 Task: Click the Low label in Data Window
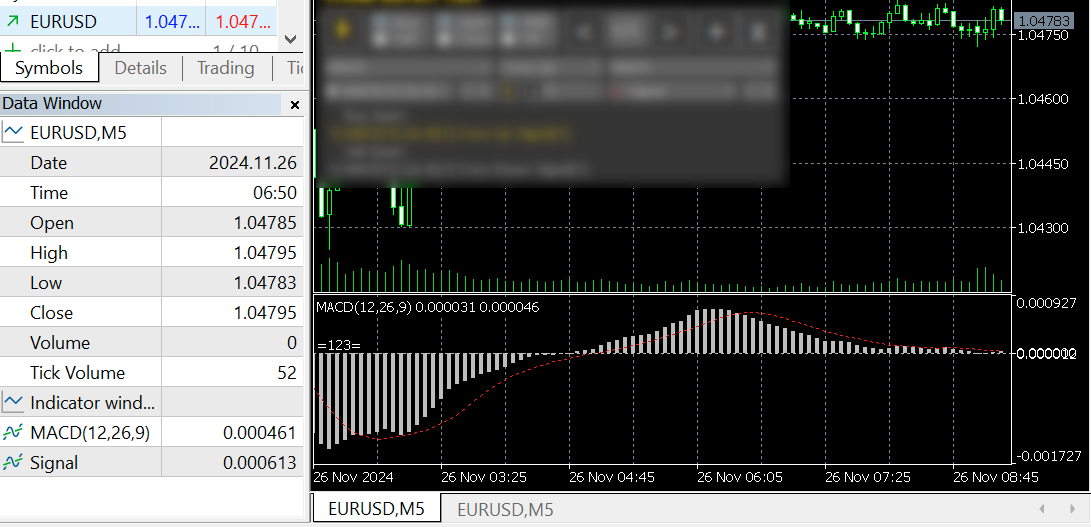(46, 283)
